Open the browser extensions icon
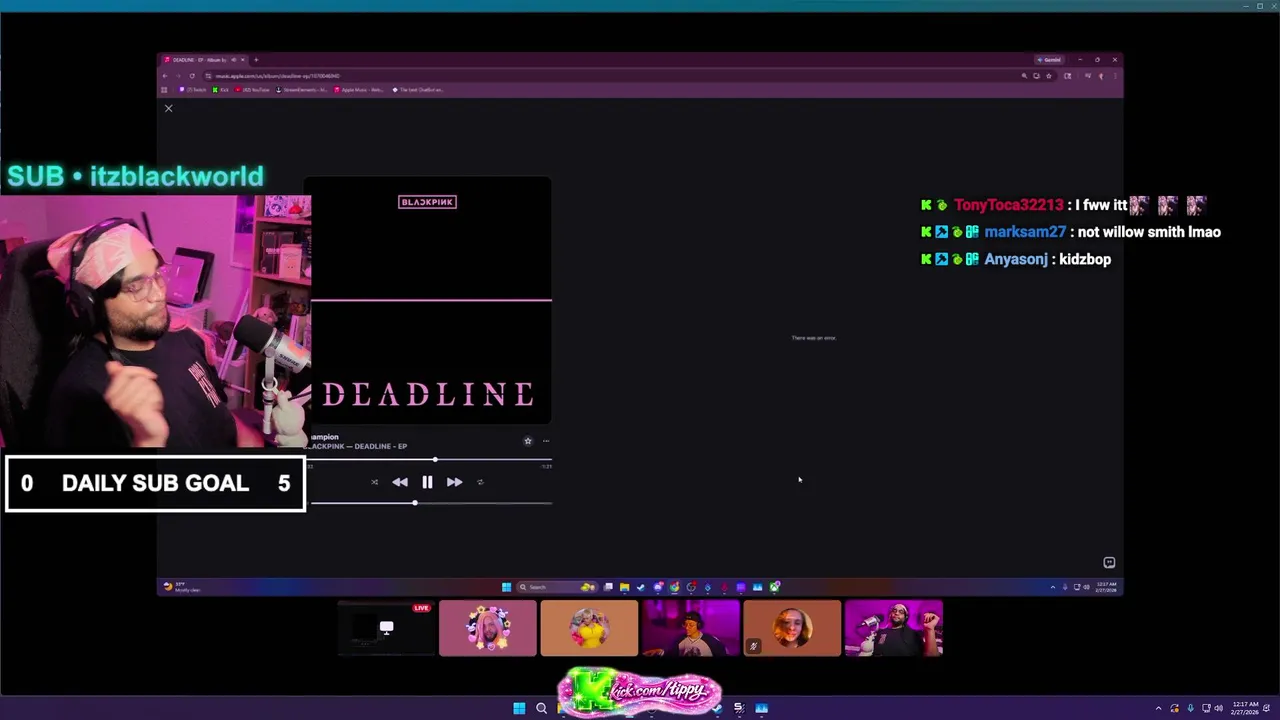Screen dimensions: 1280x720 [x=1068, y=76]
